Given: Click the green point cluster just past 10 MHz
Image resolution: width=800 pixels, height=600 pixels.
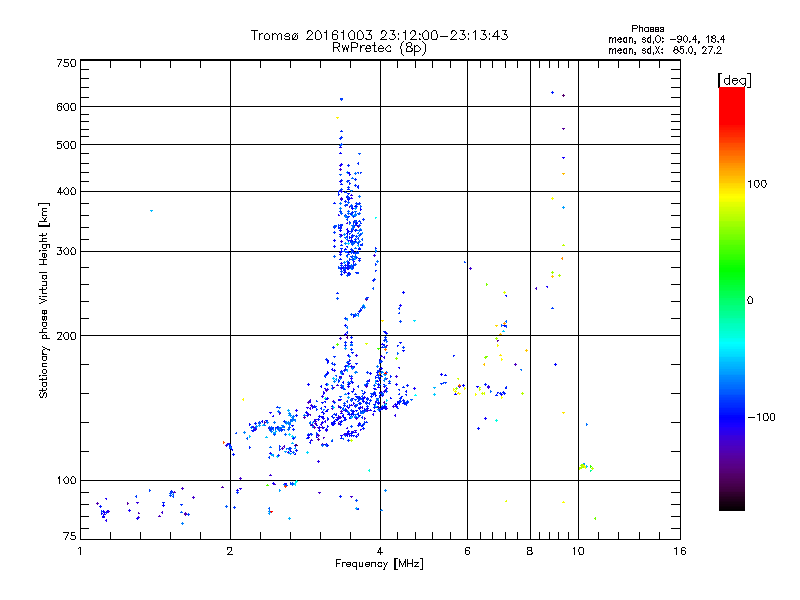Looking at the screenshot, I should tap(586, 467).
